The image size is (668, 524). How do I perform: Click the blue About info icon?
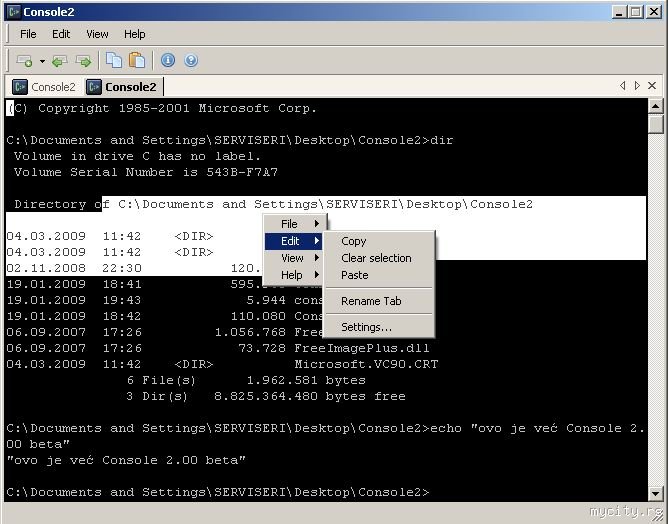pyautogui.click(x=168, y=60)
